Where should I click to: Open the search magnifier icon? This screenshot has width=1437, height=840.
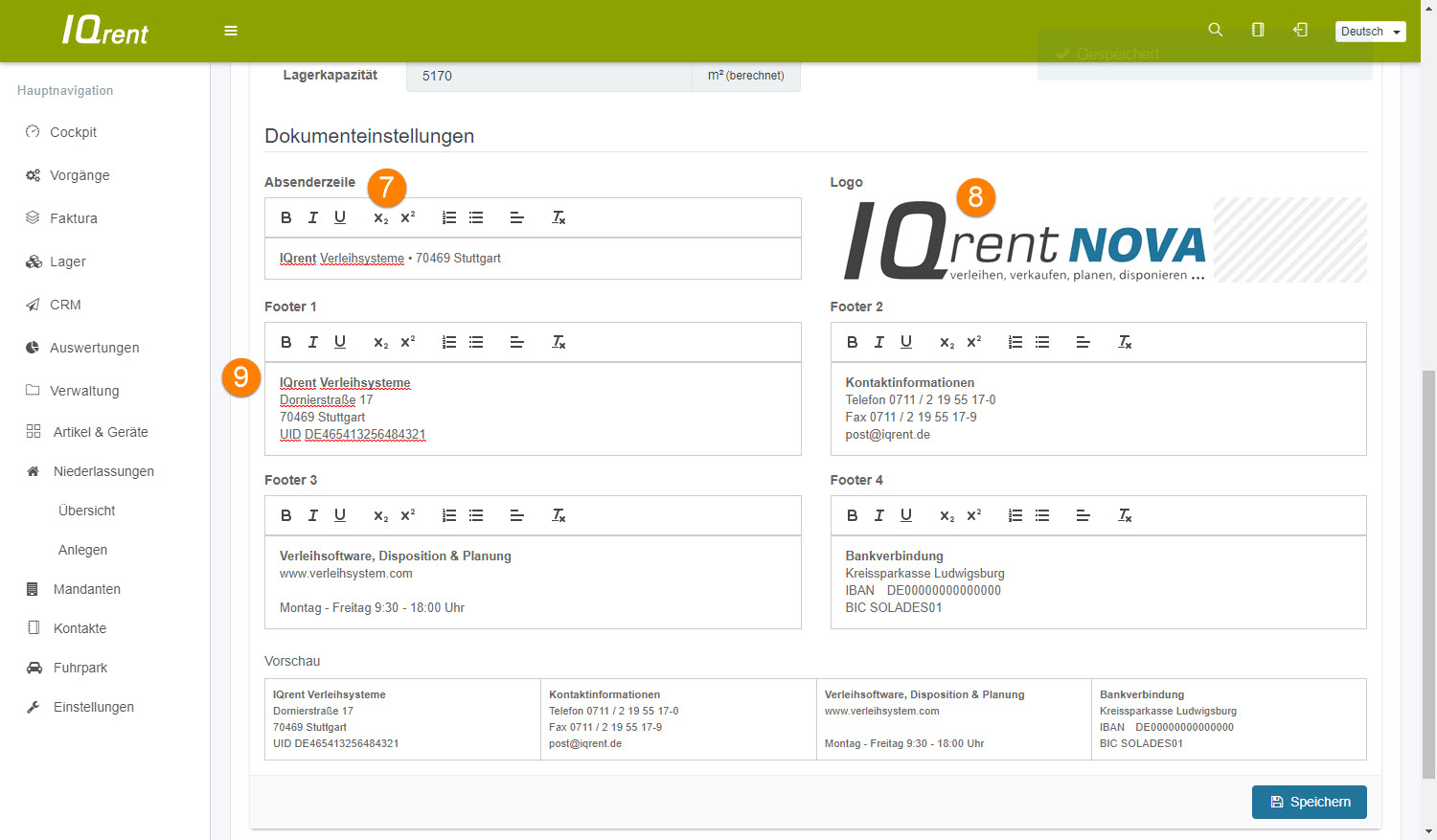[x=1215, y=30]
